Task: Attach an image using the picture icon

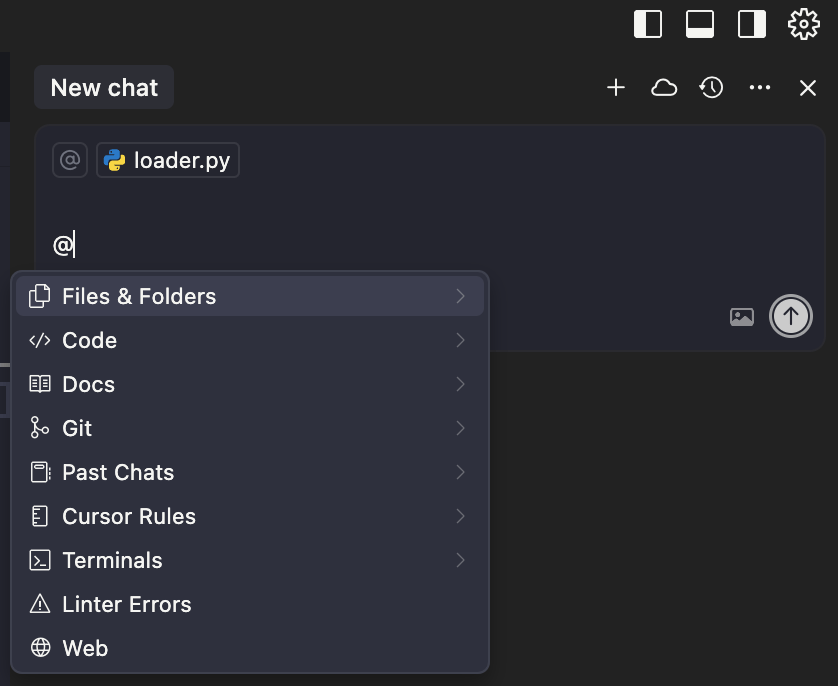Action: point(742,317)
